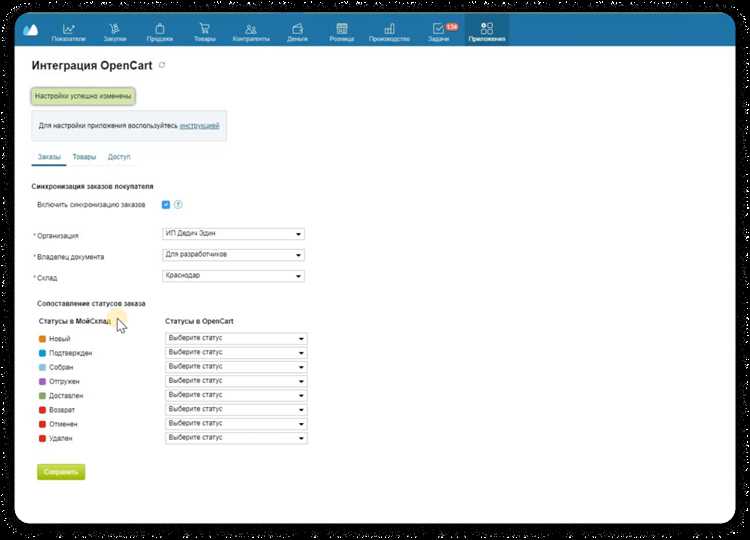Open the Товары section in top bar
Screen dimensions: 750x540
pos(205,33)
